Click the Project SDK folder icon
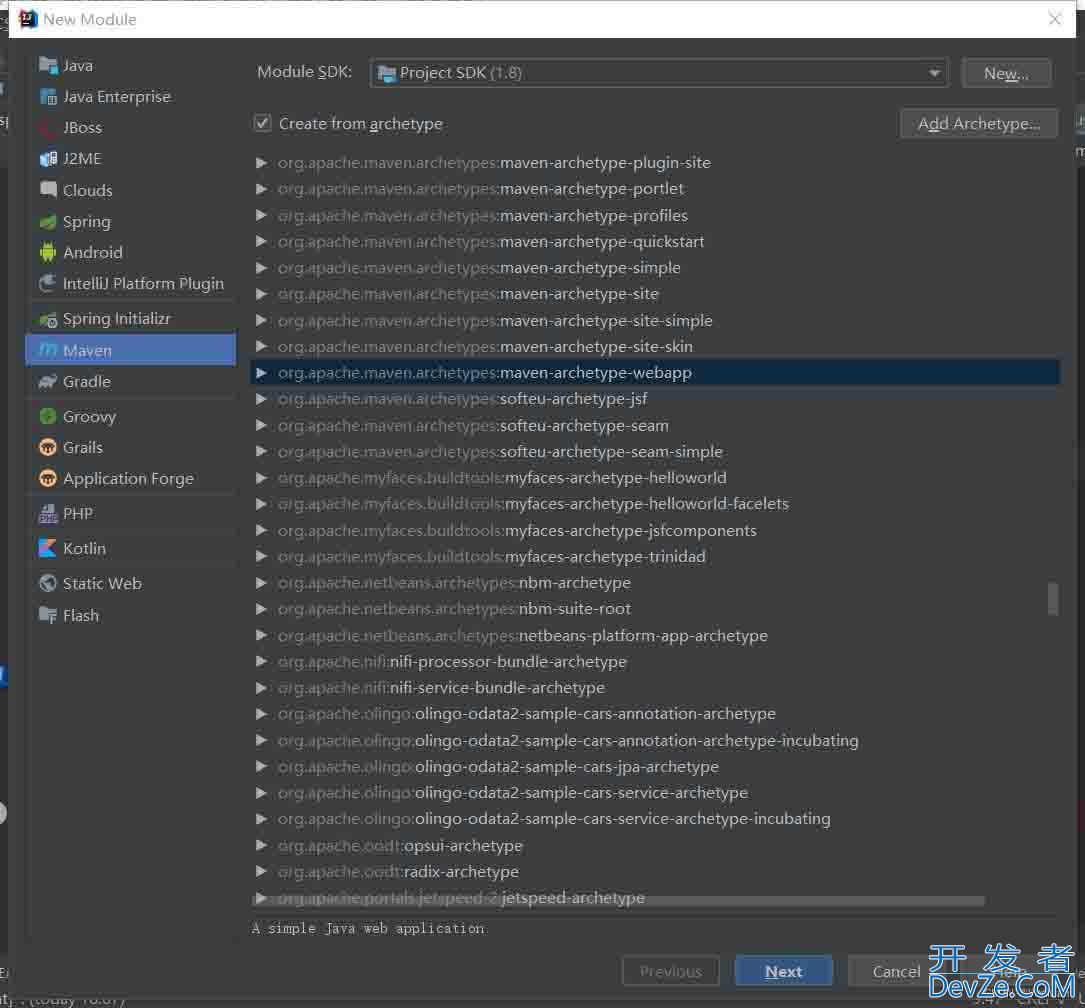Screen dimensions: 1085x1008 click(388, 73)
